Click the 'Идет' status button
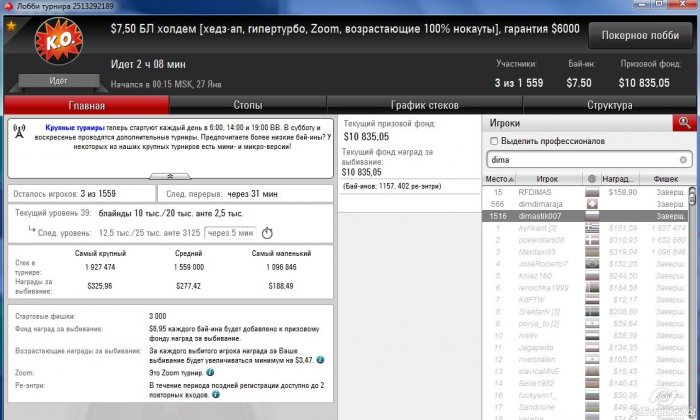 point(58,81)
